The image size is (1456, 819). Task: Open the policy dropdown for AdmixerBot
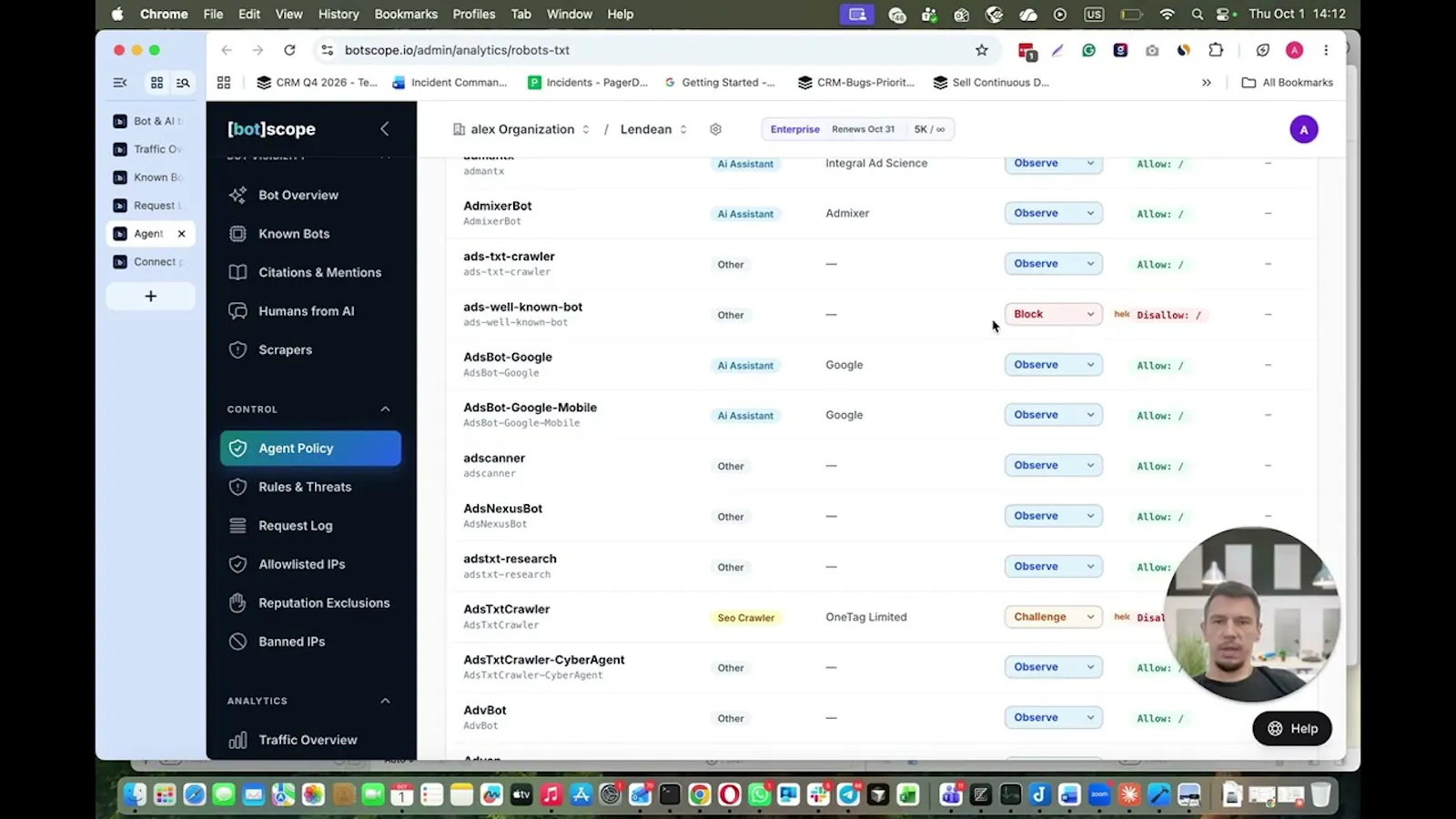point(1053,213)
